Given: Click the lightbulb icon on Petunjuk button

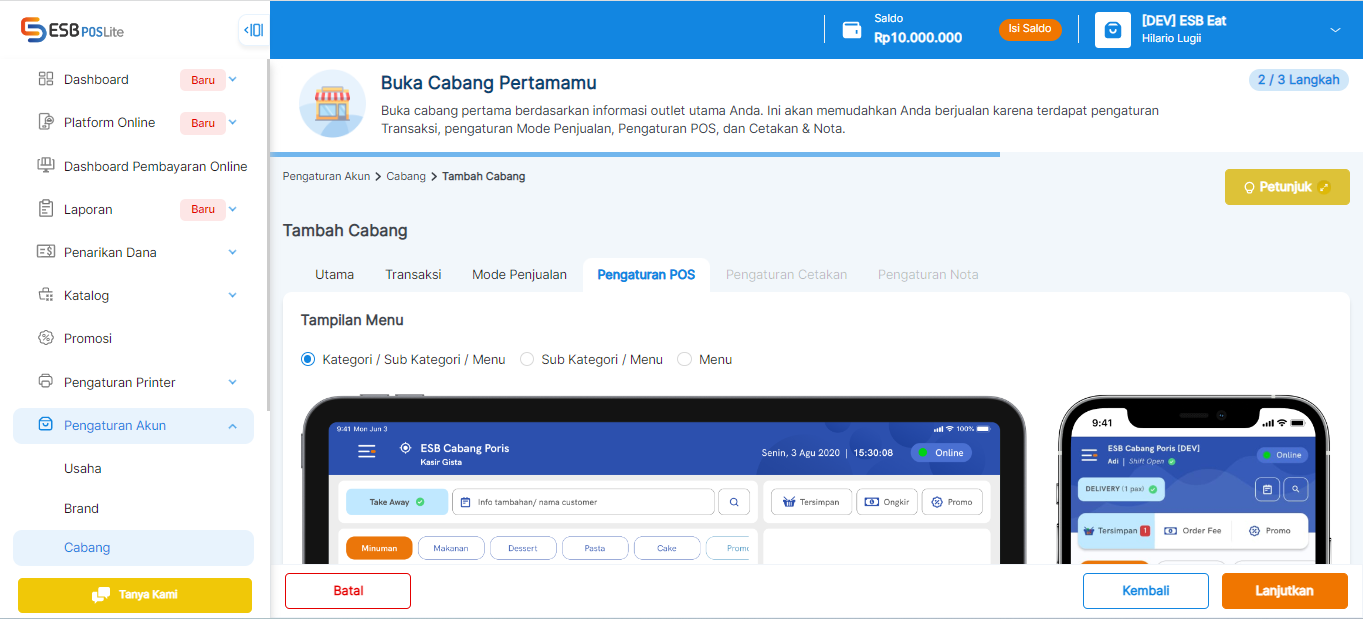Looking at the screenshot, I should tap(1249, 187).
